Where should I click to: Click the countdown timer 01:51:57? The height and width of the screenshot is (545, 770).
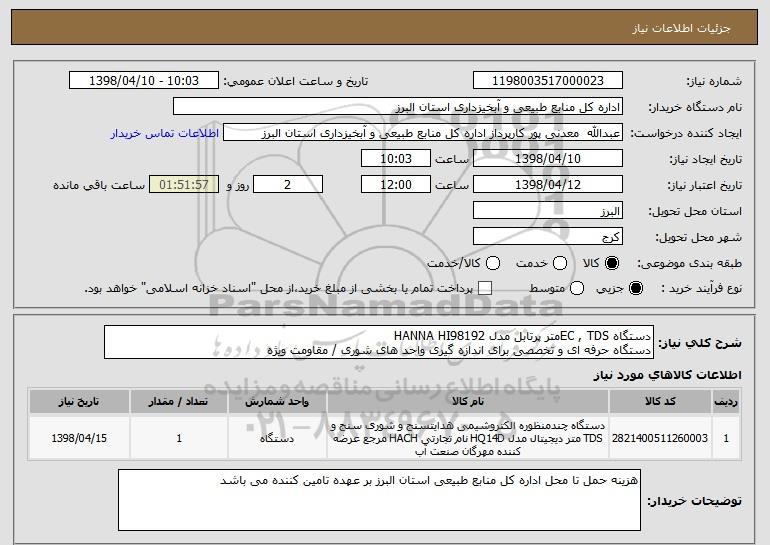tap(184, 185)
